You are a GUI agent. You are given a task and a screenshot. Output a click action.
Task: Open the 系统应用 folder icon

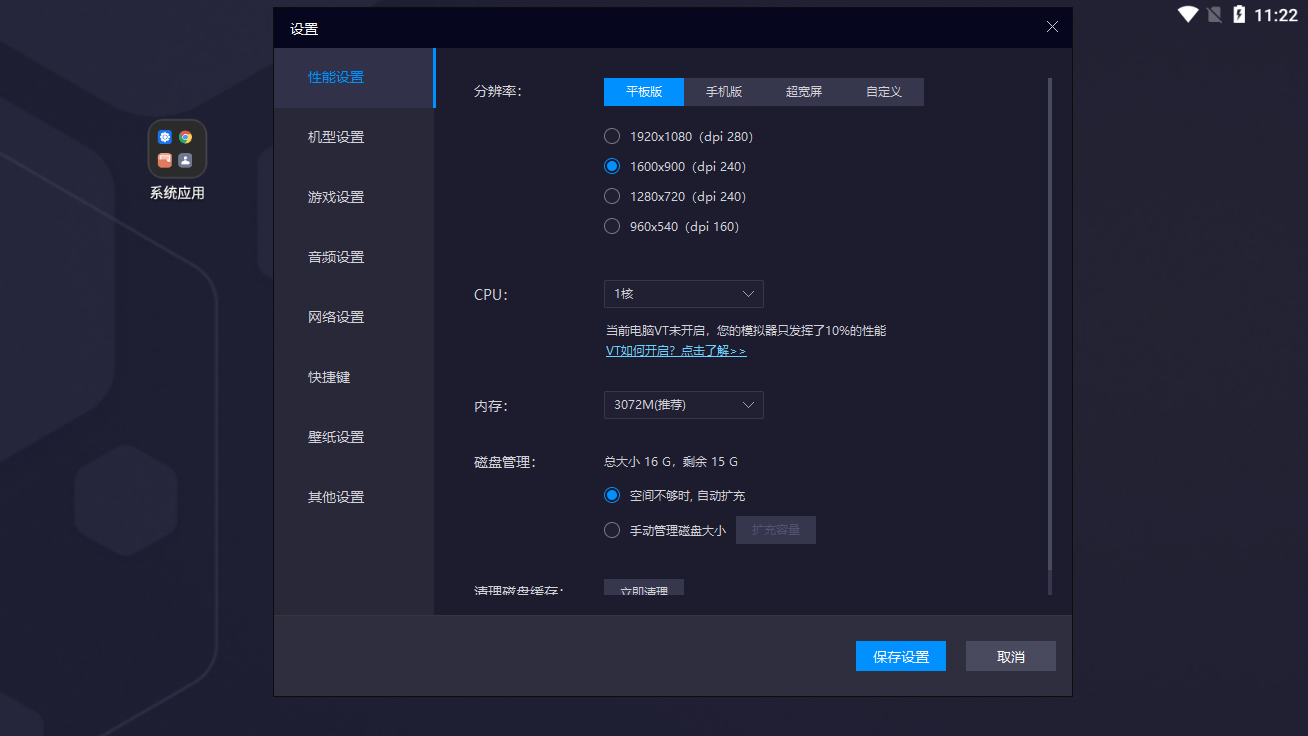177,149
